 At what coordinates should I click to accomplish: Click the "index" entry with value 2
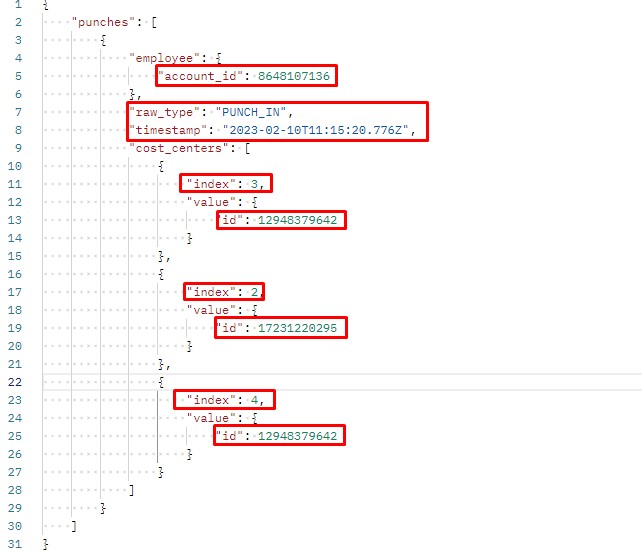[228, 292]
